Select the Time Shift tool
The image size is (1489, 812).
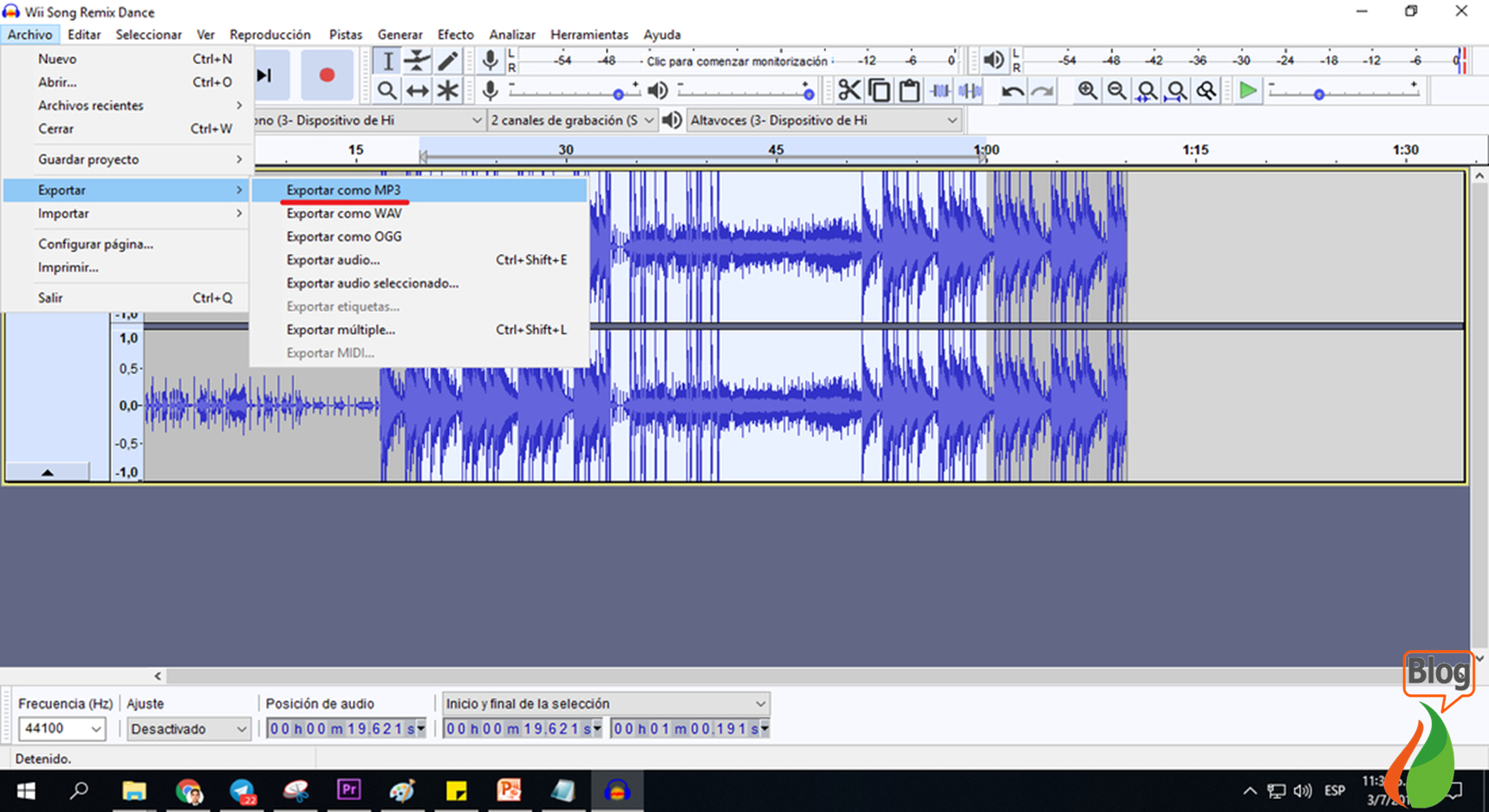(418, 90)
